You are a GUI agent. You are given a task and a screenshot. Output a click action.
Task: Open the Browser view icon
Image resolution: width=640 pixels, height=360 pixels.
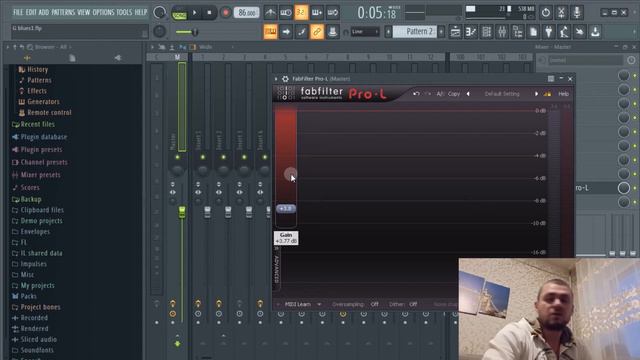tap(518, 31)
